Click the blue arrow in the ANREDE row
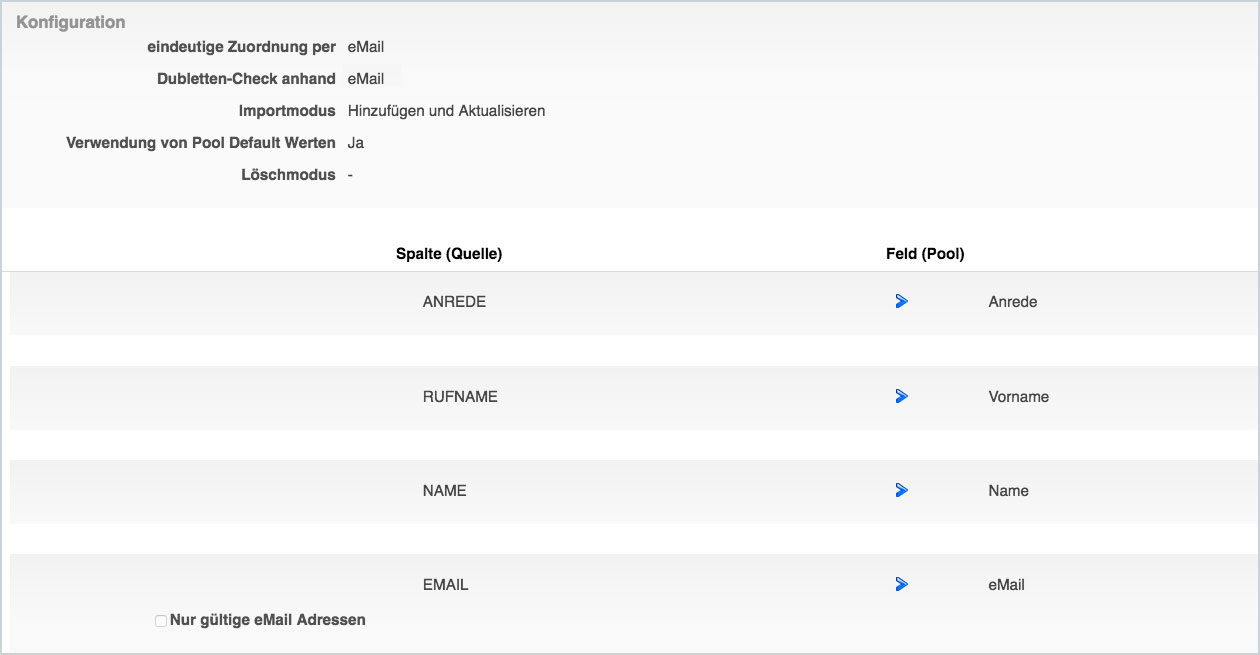Screen dimensions: 1260x655 (x=901, y=301)
